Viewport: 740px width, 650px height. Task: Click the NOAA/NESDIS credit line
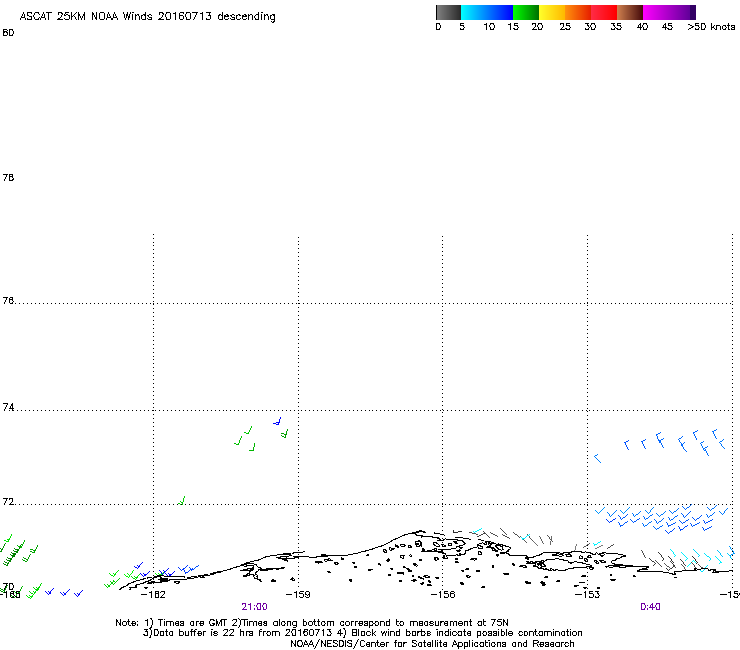(x=432, y=644)
